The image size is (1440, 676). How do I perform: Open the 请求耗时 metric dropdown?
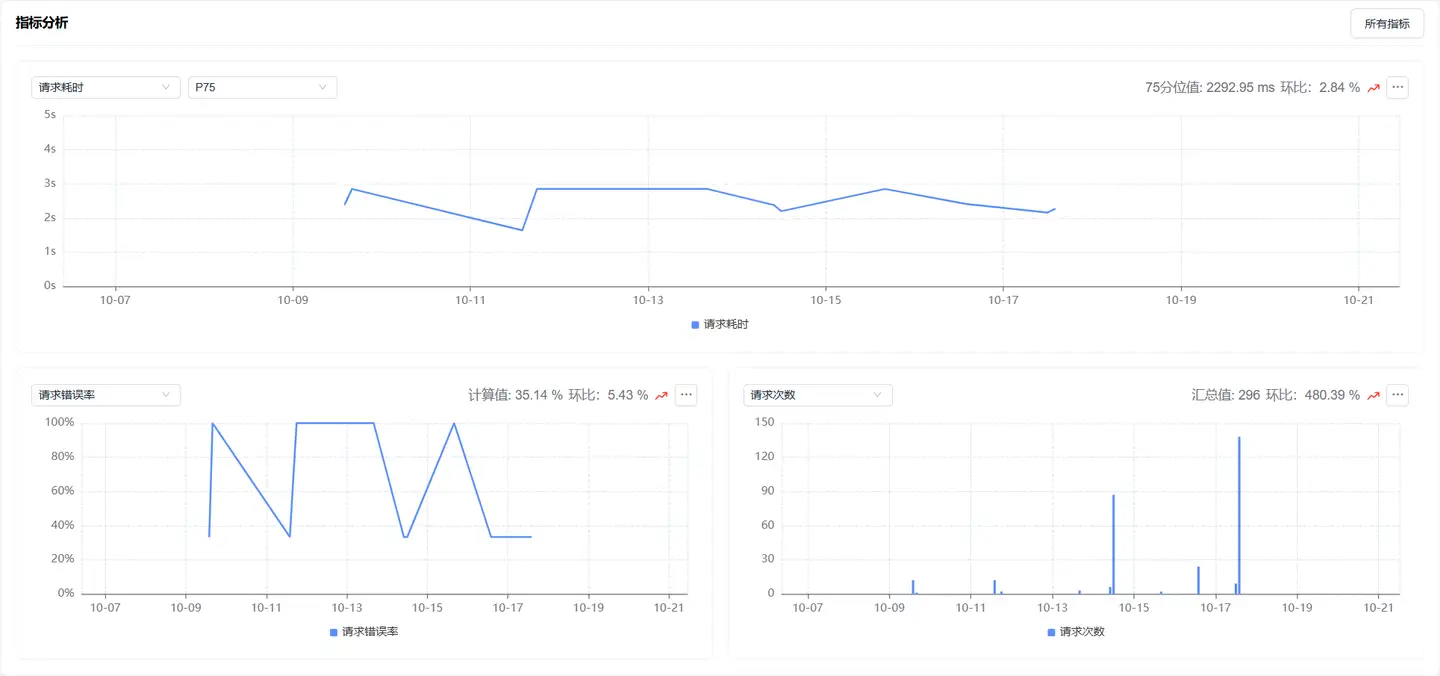(x=105, y=87)
